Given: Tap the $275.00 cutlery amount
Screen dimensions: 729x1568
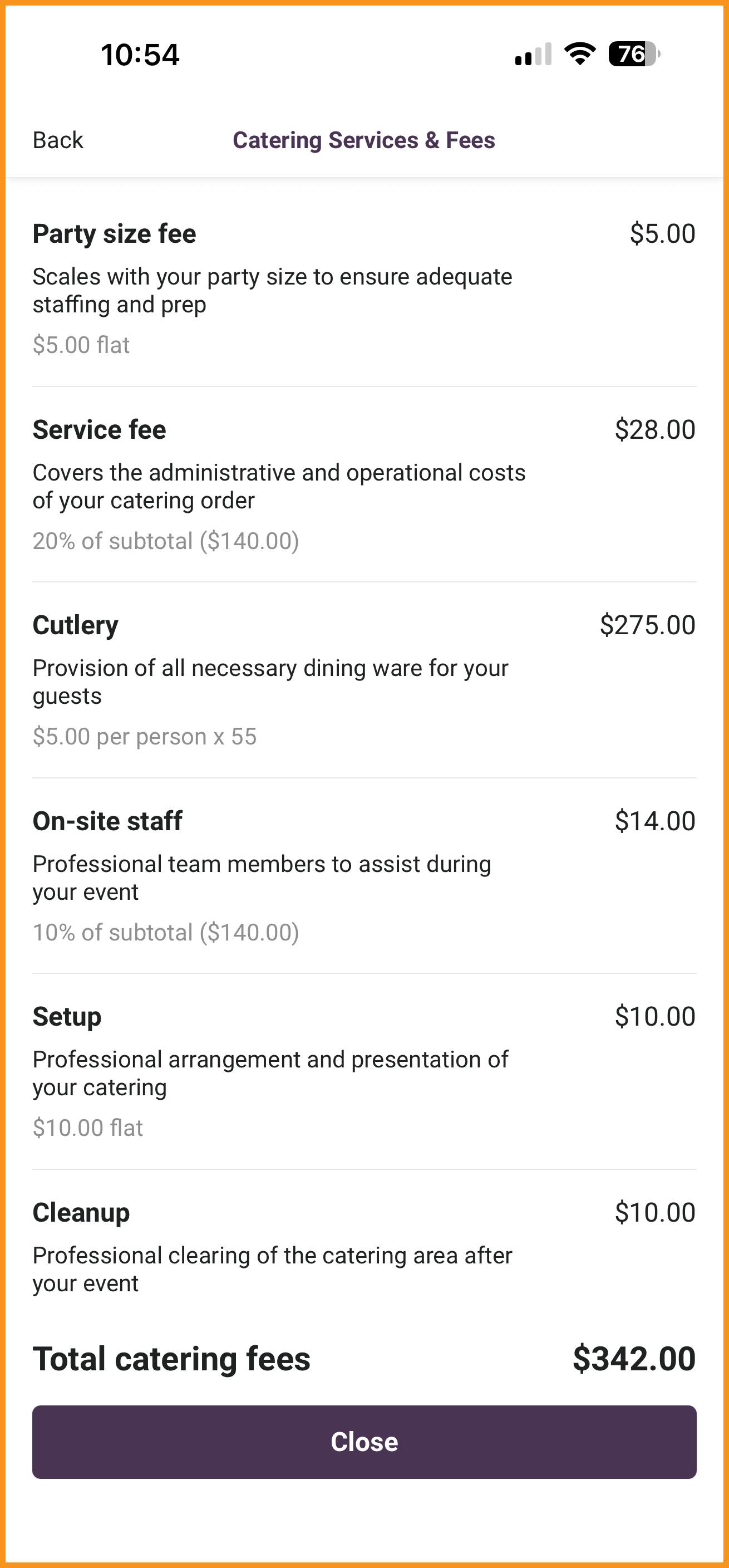Looking at the screenshot, I should pyautogui.click(x=647, y=625).
